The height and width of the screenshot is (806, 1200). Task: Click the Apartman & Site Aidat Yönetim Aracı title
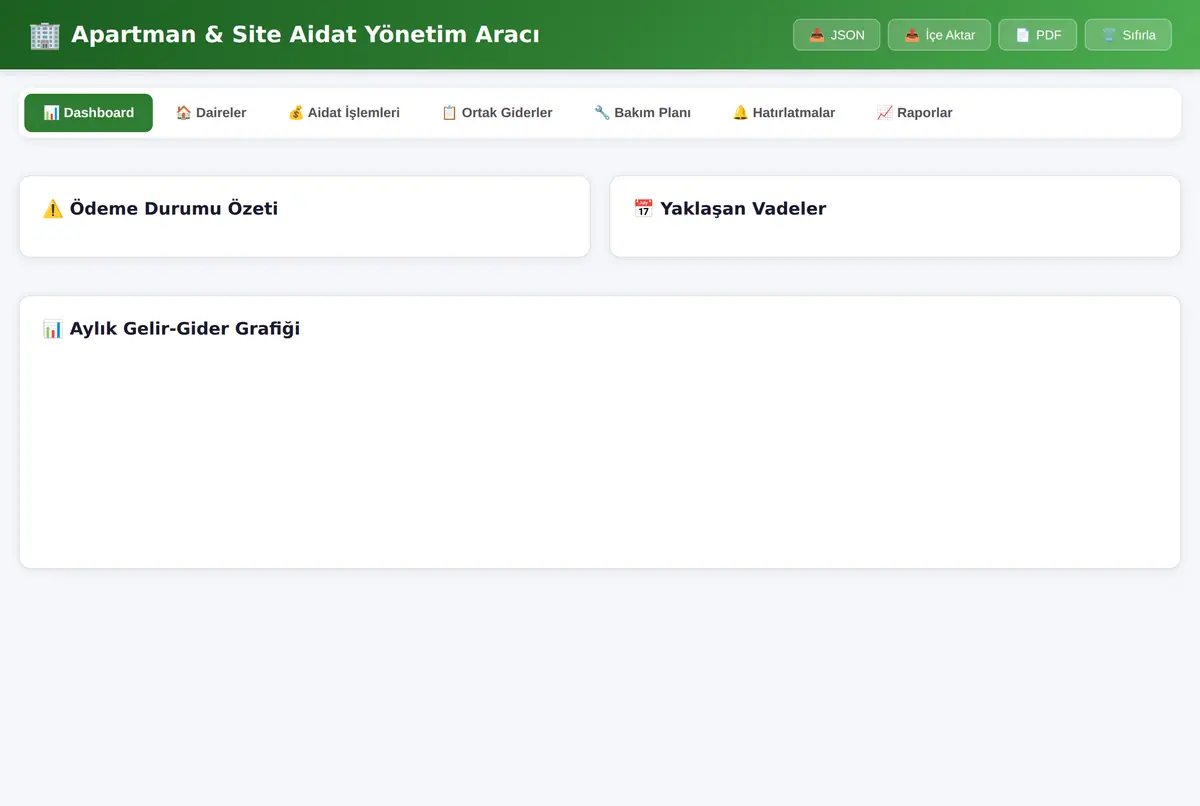point(306,35)
